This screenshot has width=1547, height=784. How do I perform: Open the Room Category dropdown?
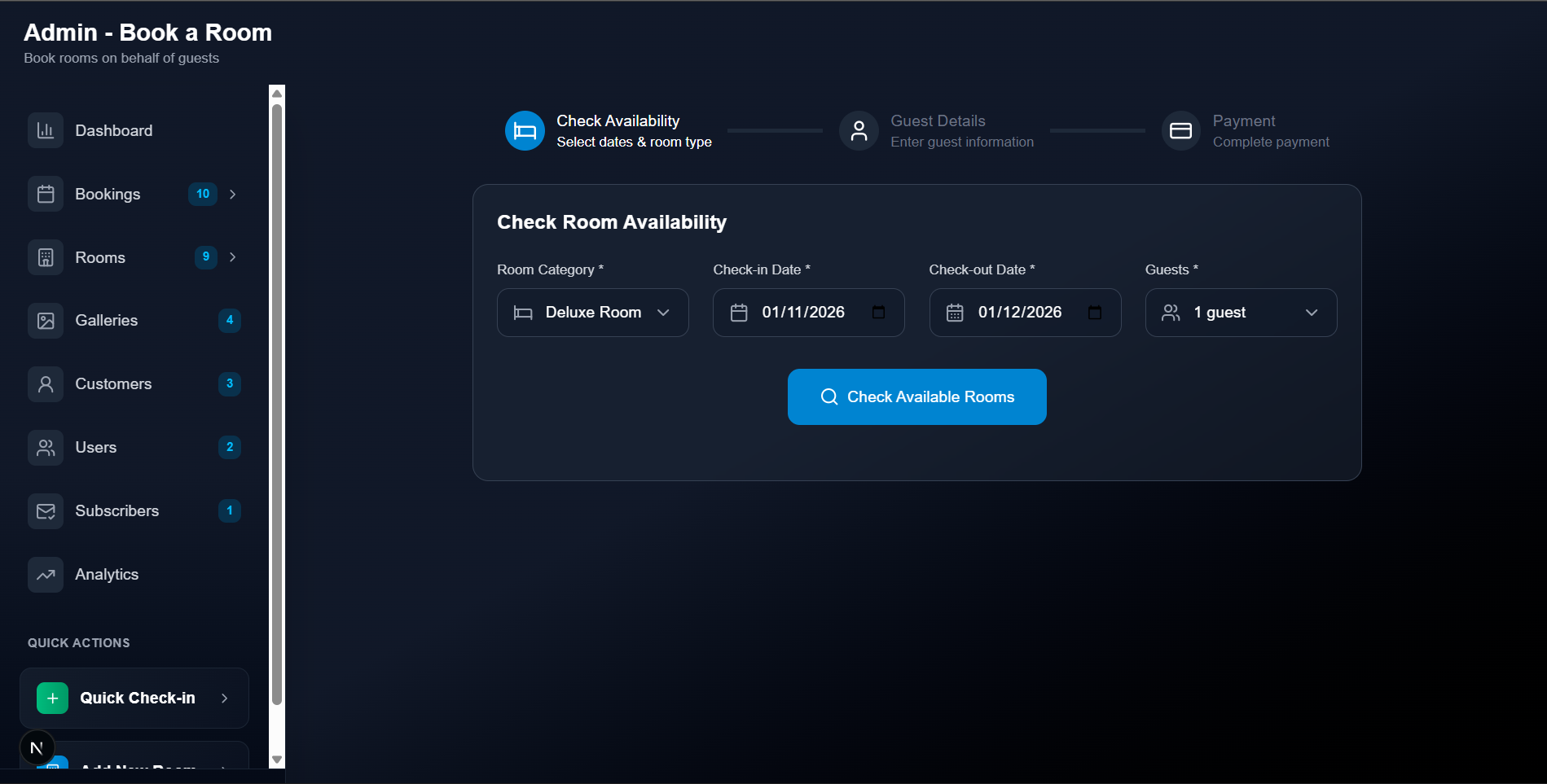592,312
